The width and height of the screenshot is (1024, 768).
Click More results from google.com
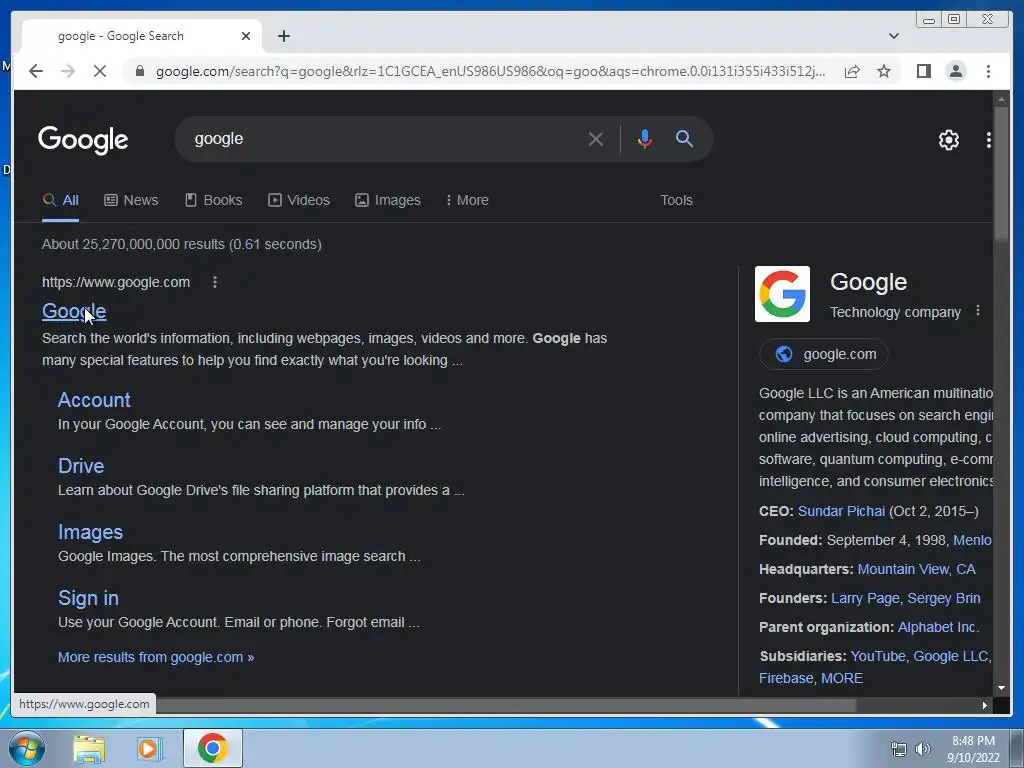pos(156,658)
